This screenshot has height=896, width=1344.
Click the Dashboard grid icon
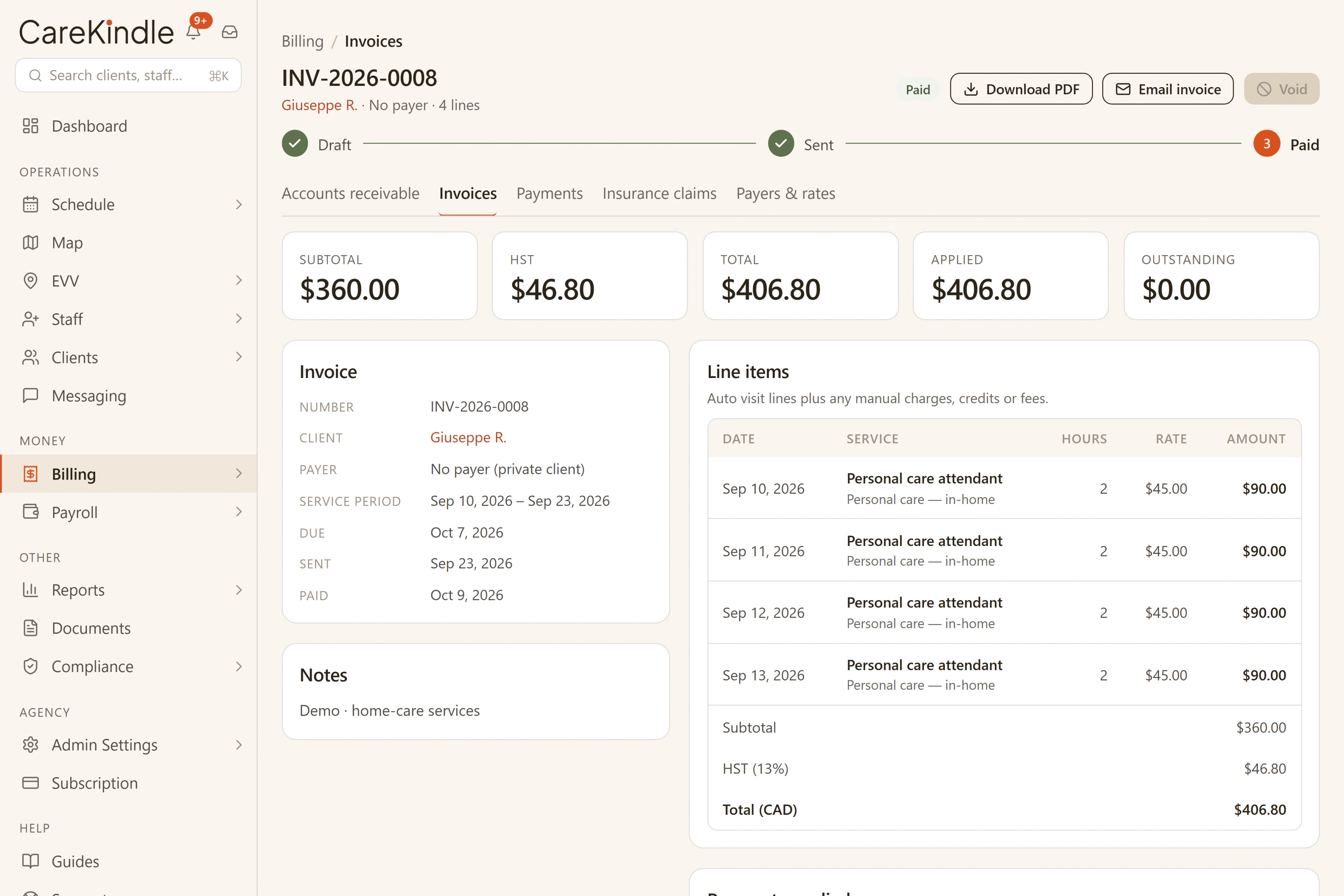(30, 126)
